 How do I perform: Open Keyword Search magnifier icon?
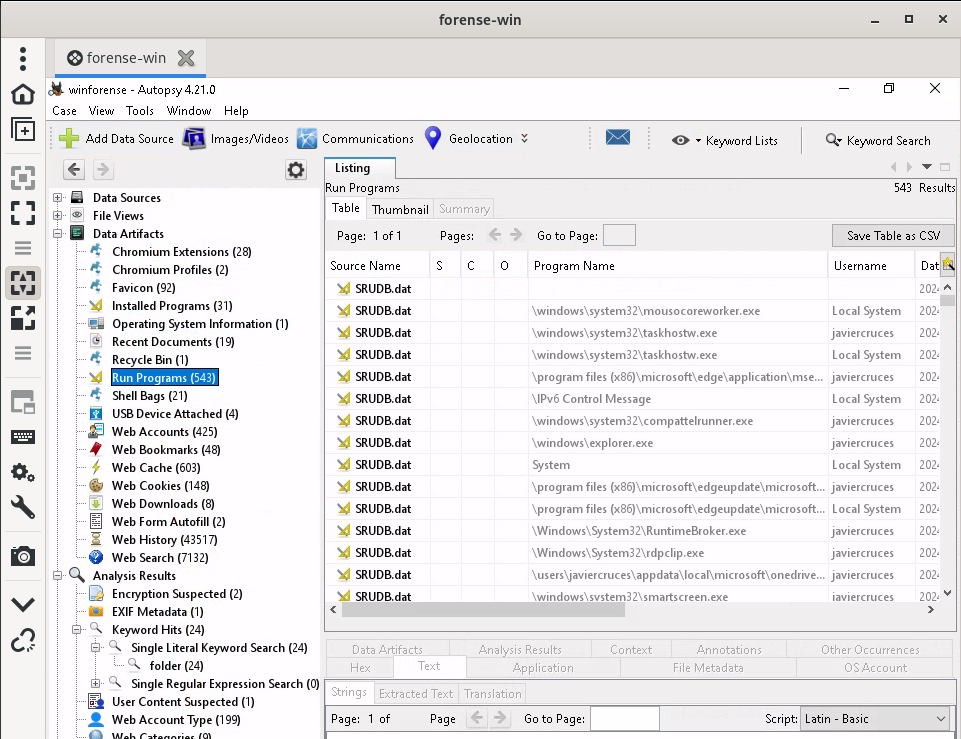(833, 140)
